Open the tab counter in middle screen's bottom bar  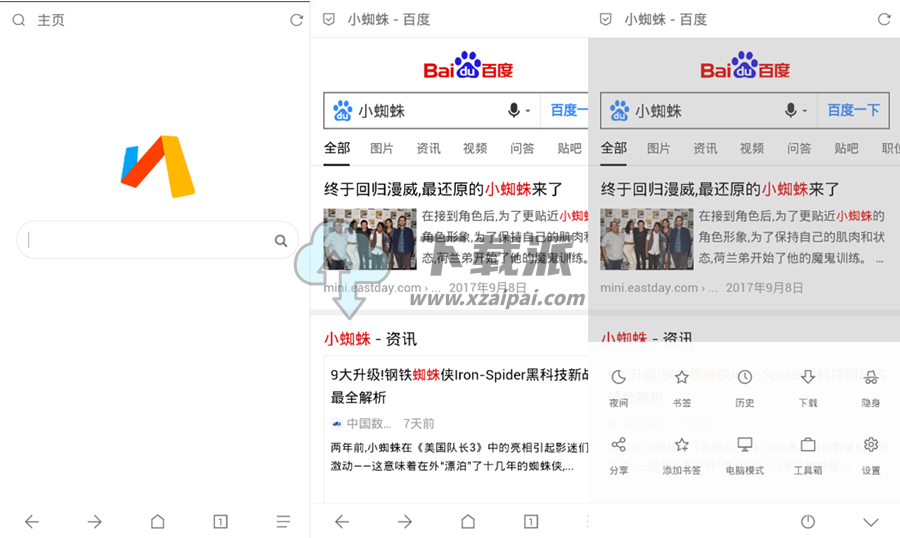pyautogui.click(x=531, y=521)
